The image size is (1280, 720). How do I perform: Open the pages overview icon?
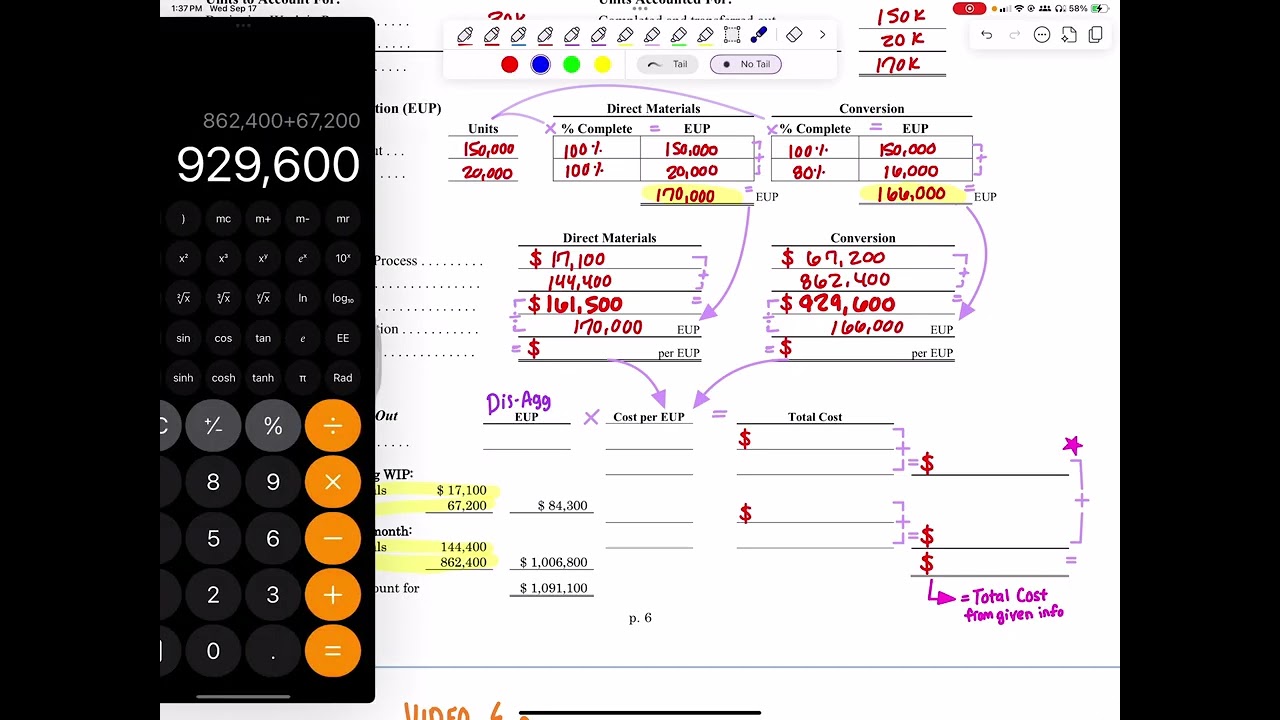1096,35
